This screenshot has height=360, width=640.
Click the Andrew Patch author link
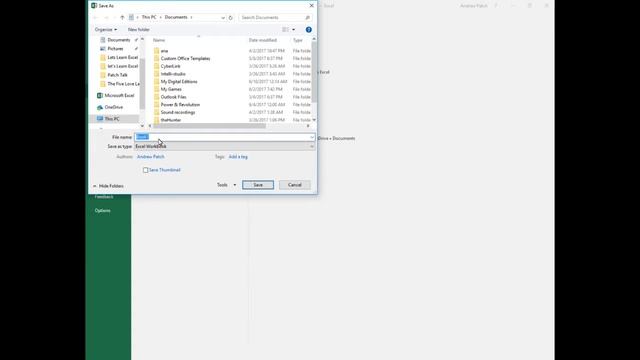(151, 157)
